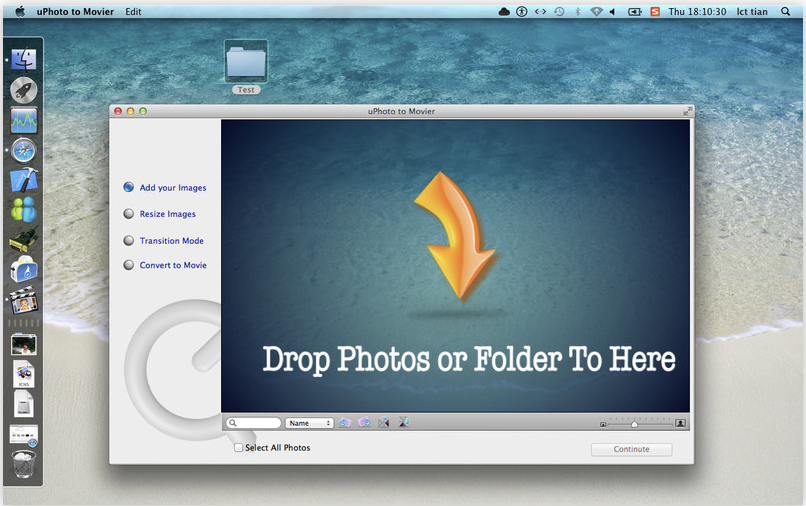The height and width of the screenshot is (506, 806).
Task: Click the disk image document in dock
Action: [x=24, y=403]
